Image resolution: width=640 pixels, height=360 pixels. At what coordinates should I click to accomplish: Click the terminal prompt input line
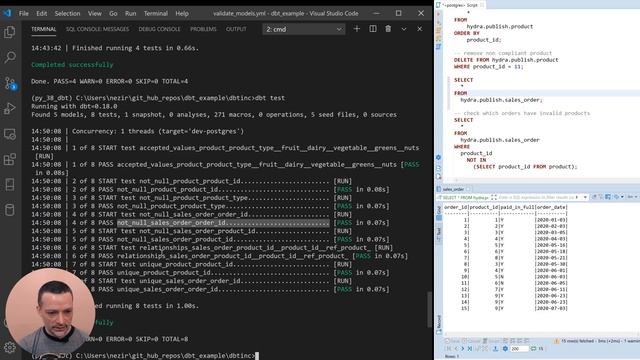point(144,356)
